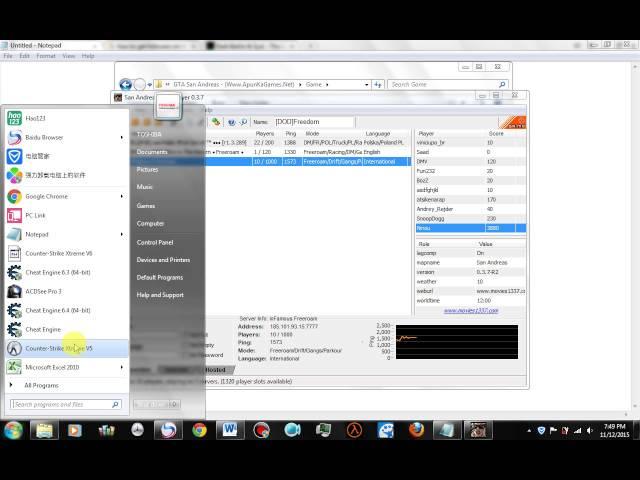The height and width of the screenshot is (480, 640).
Task: Go back in the Explorer window
Action: [x=125, y=84]
